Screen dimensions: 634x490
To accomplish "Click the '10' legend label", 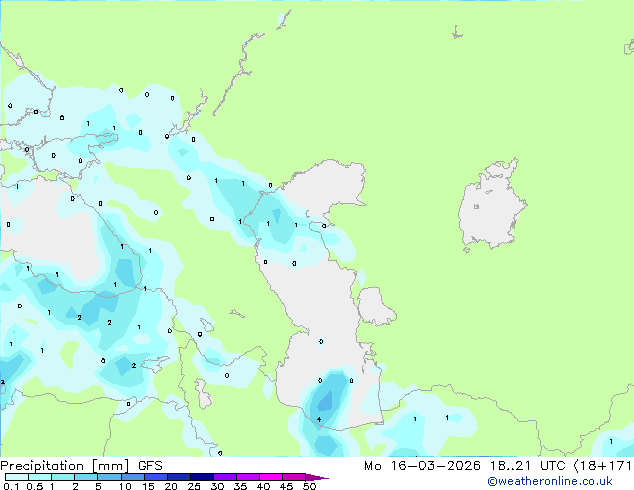I will (125, 486).
